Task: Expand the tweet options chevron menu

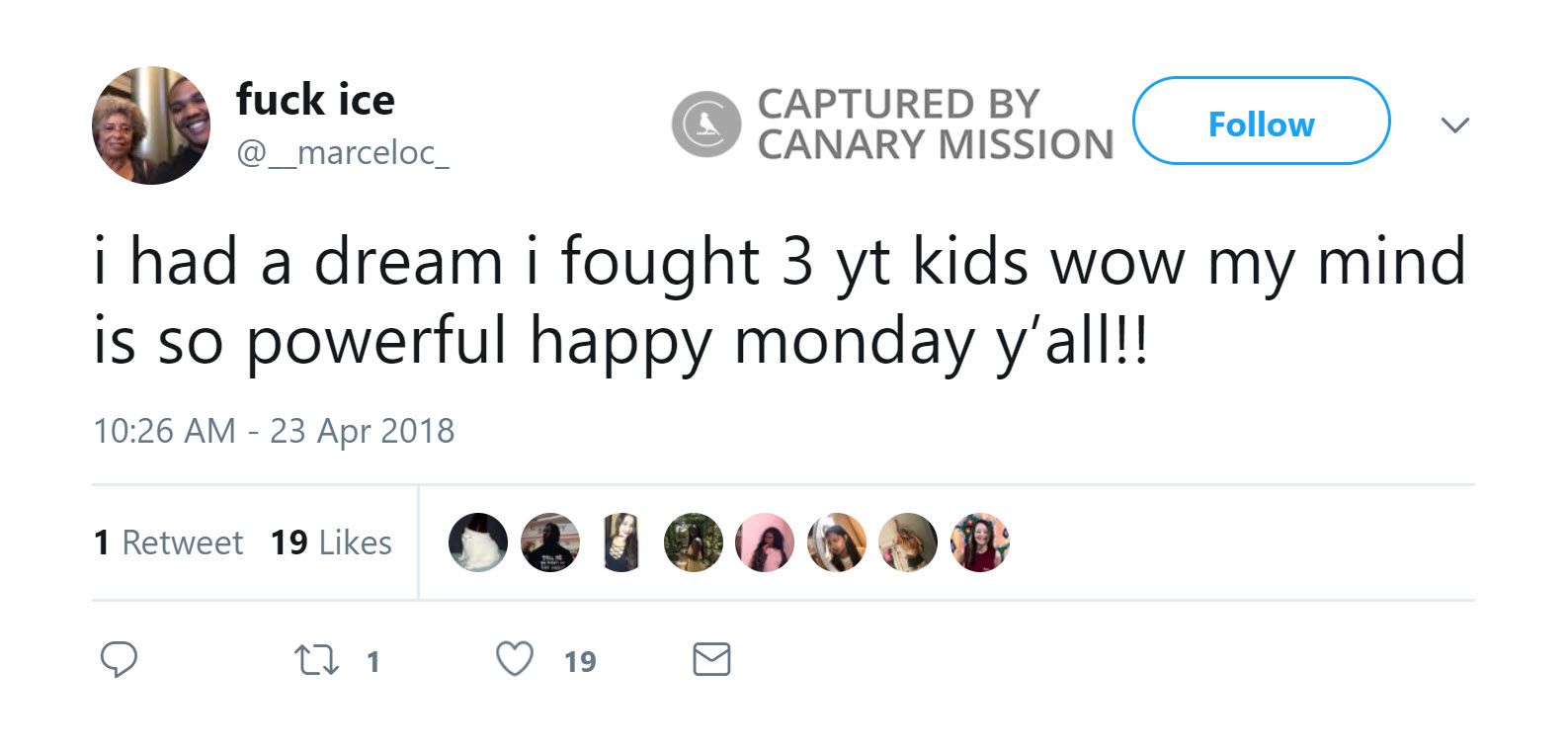Action: [x=1454, y=125]
